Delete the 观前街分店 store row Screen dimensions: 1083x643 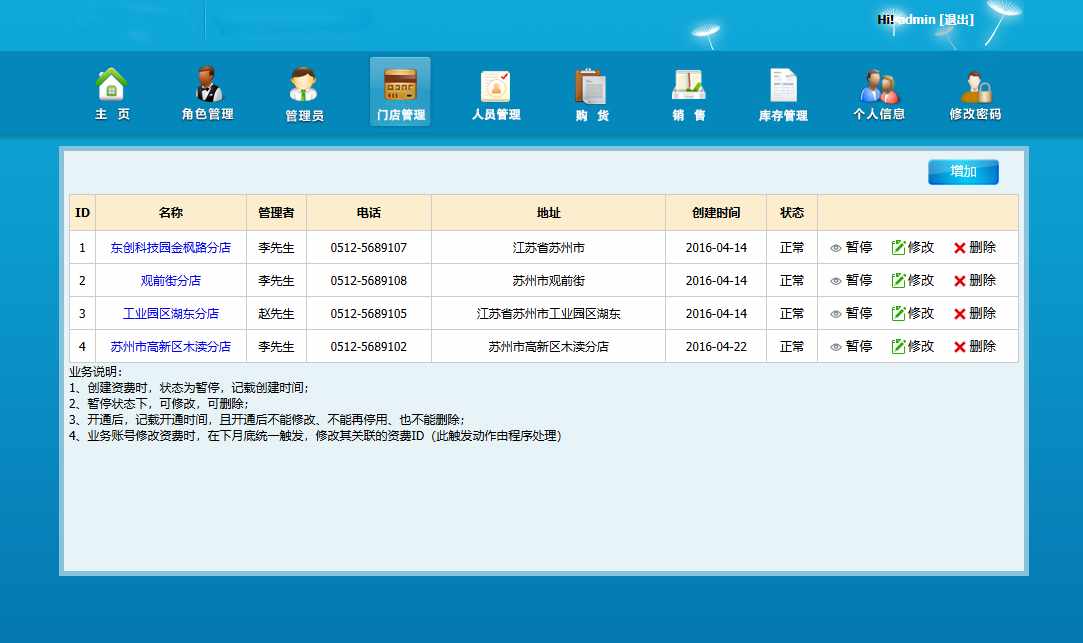[975, 280]
